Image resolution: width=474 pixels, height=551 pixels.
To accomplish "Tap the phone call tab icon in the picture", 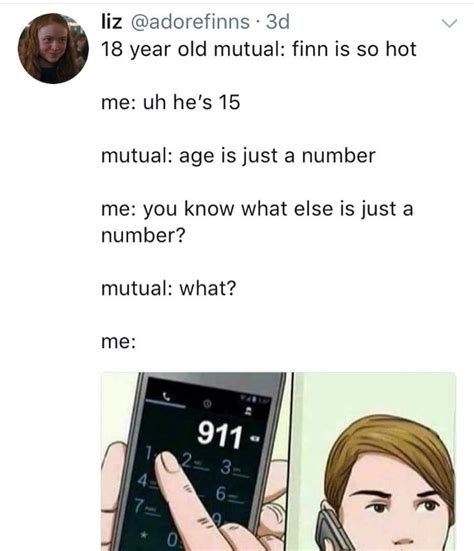I will (x=166, y=397).
